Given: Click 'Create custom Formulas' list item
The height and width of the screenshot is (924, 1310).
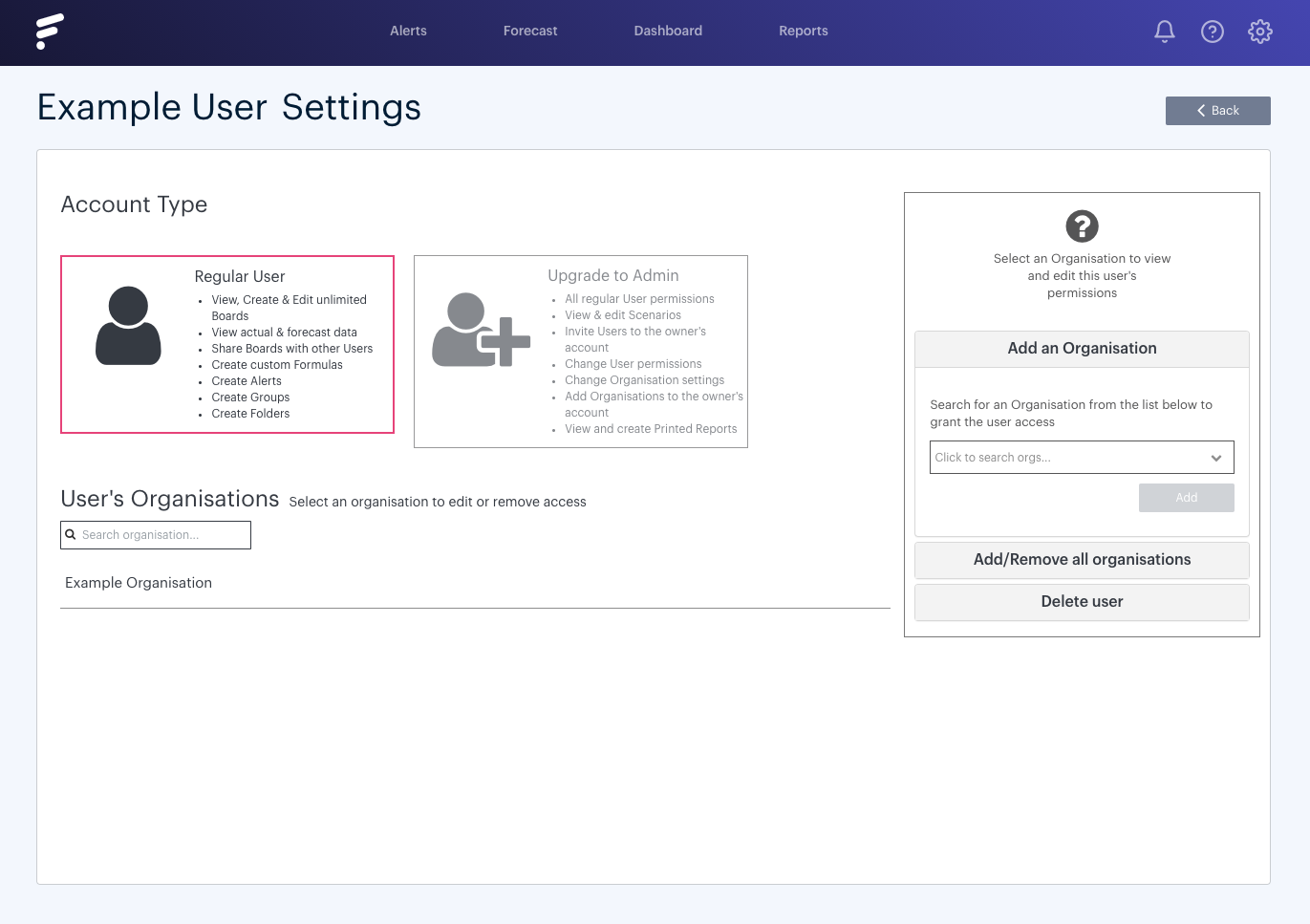Looking at the screenshot, I should (x=277, y=365).
